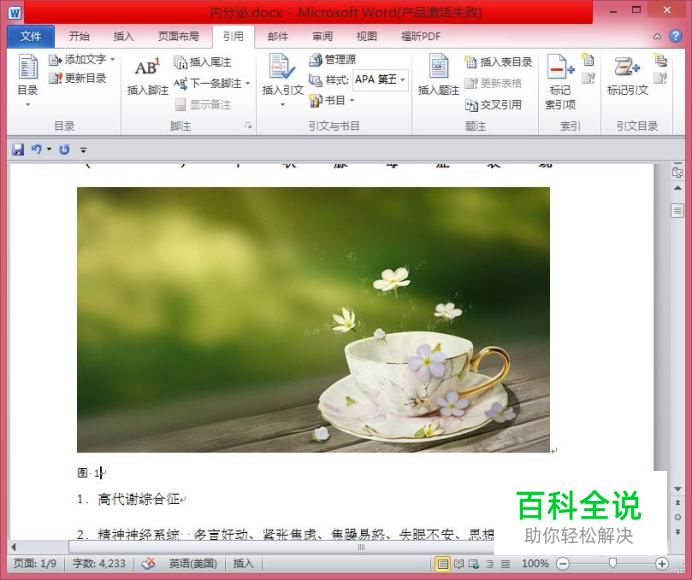The height and width of the screenshot is (580, 692).
Task: Switch to the 审阅 review tab
Action: (x=322, y=36)
